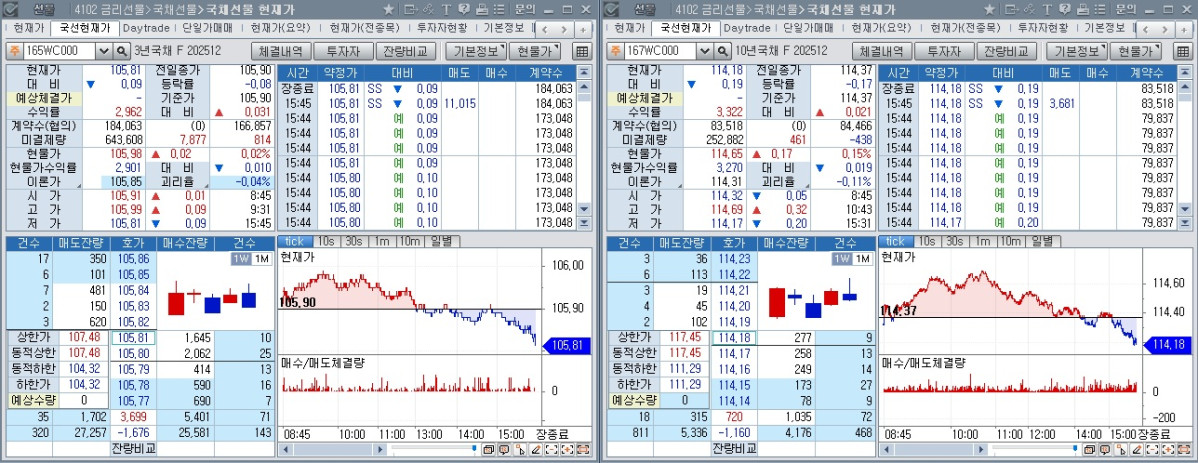Click the full-range fit icon under right chart
1198x463 pixels.
tap(1184, 449)
